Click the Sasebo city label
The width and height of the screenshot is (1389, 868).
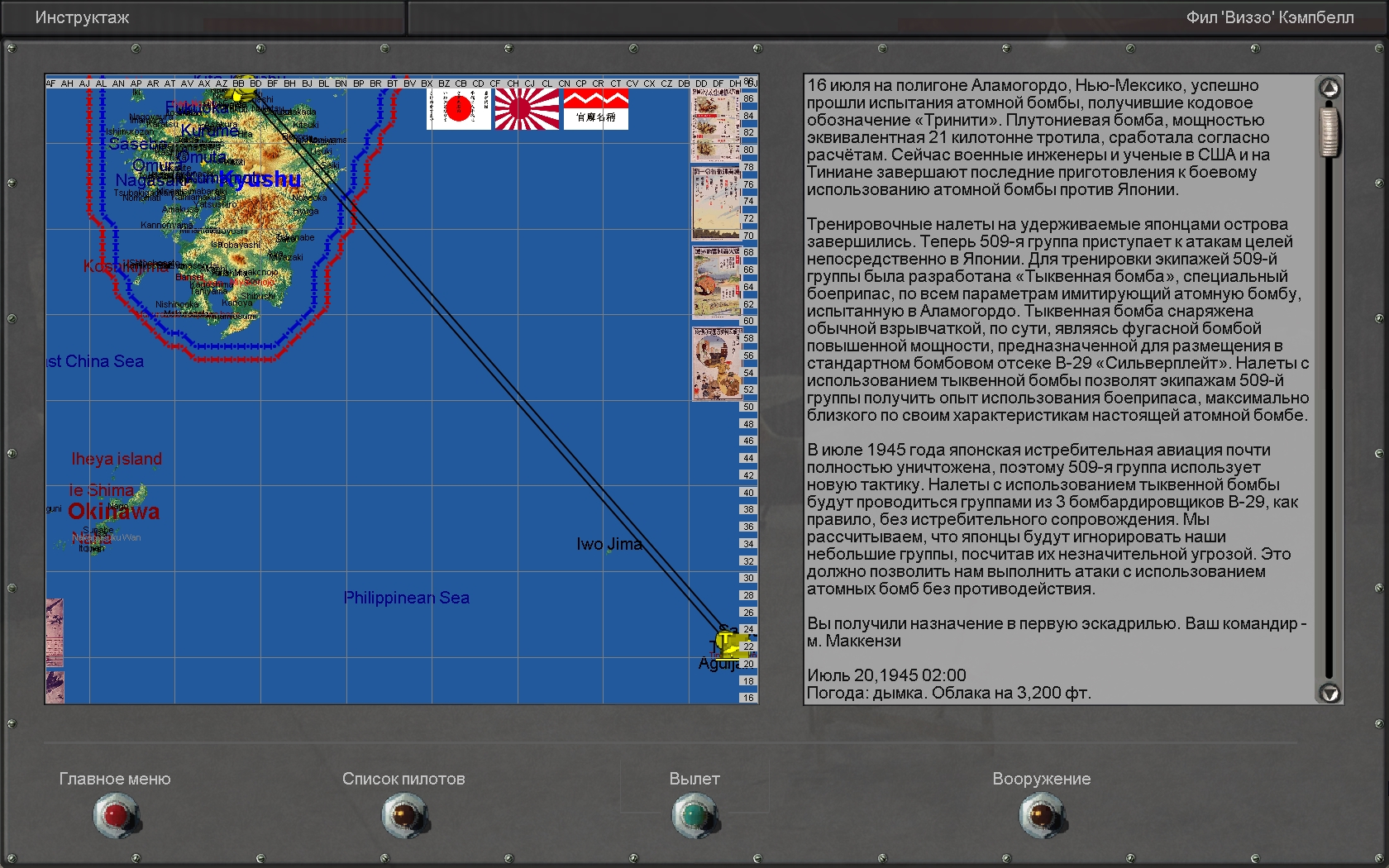[x=138, y=144]
